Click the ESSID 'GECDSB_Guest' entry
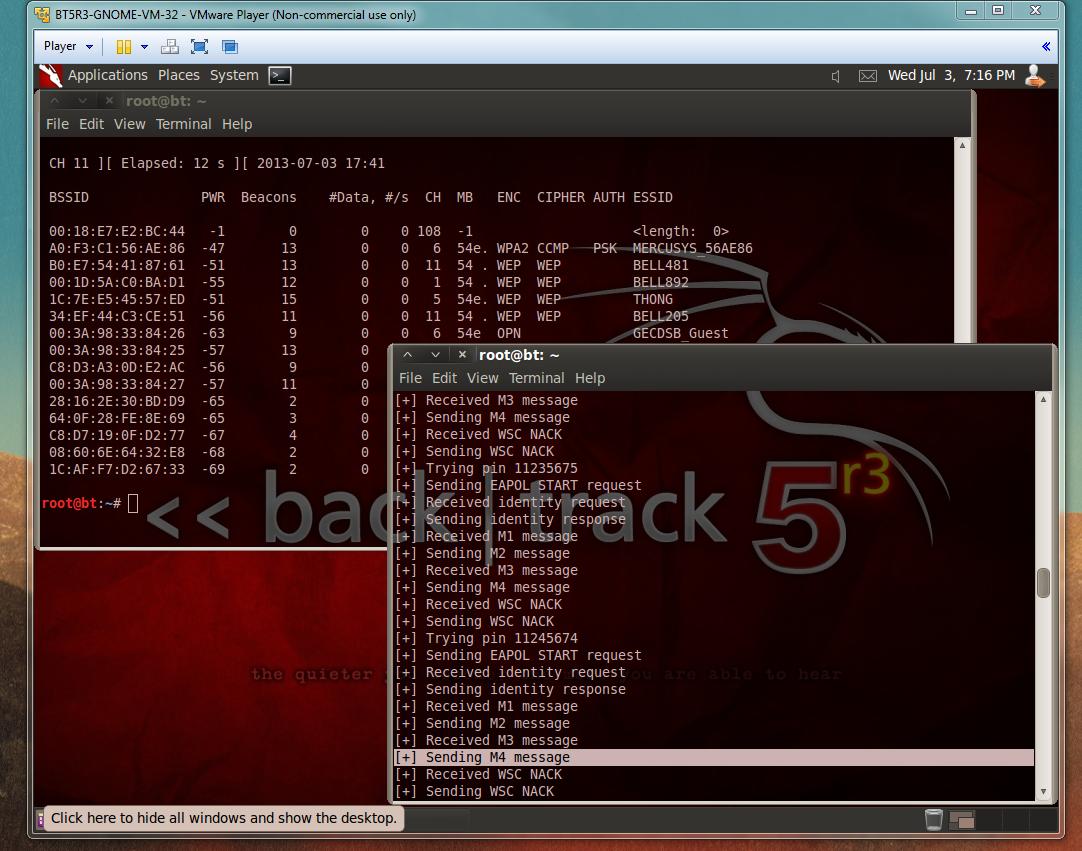 click(680, 333)
